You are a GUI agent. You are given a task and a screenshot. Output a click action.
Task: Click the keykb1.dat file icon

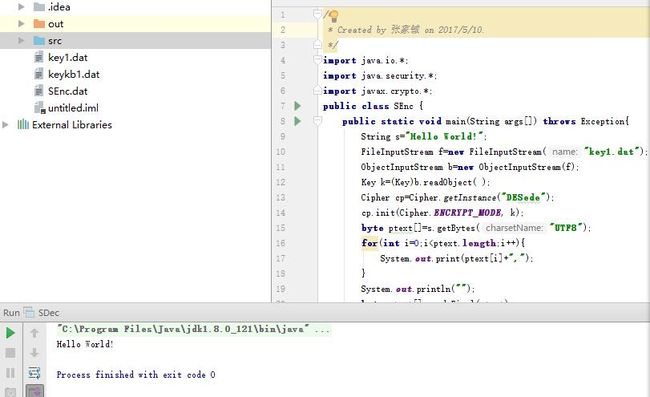point(39,74)
